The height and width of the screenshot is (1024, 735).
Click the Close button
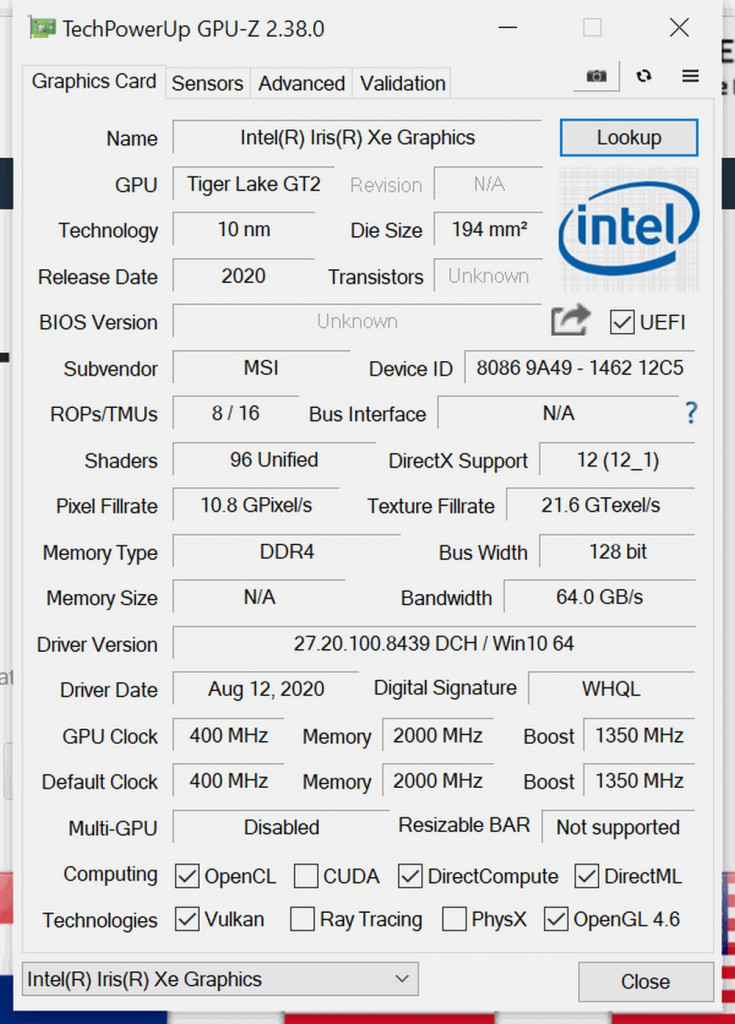(645, 982)
